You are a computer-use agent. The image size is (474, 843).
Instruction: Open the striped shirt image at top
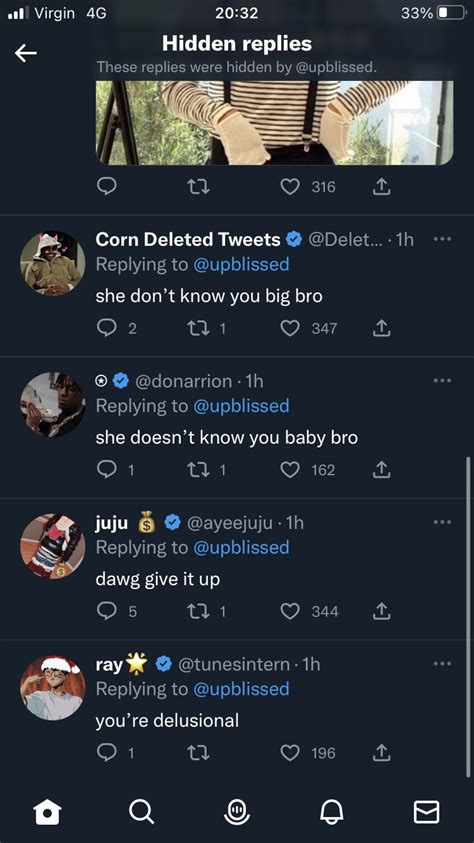pyautogui.click(x=274, y=123)
